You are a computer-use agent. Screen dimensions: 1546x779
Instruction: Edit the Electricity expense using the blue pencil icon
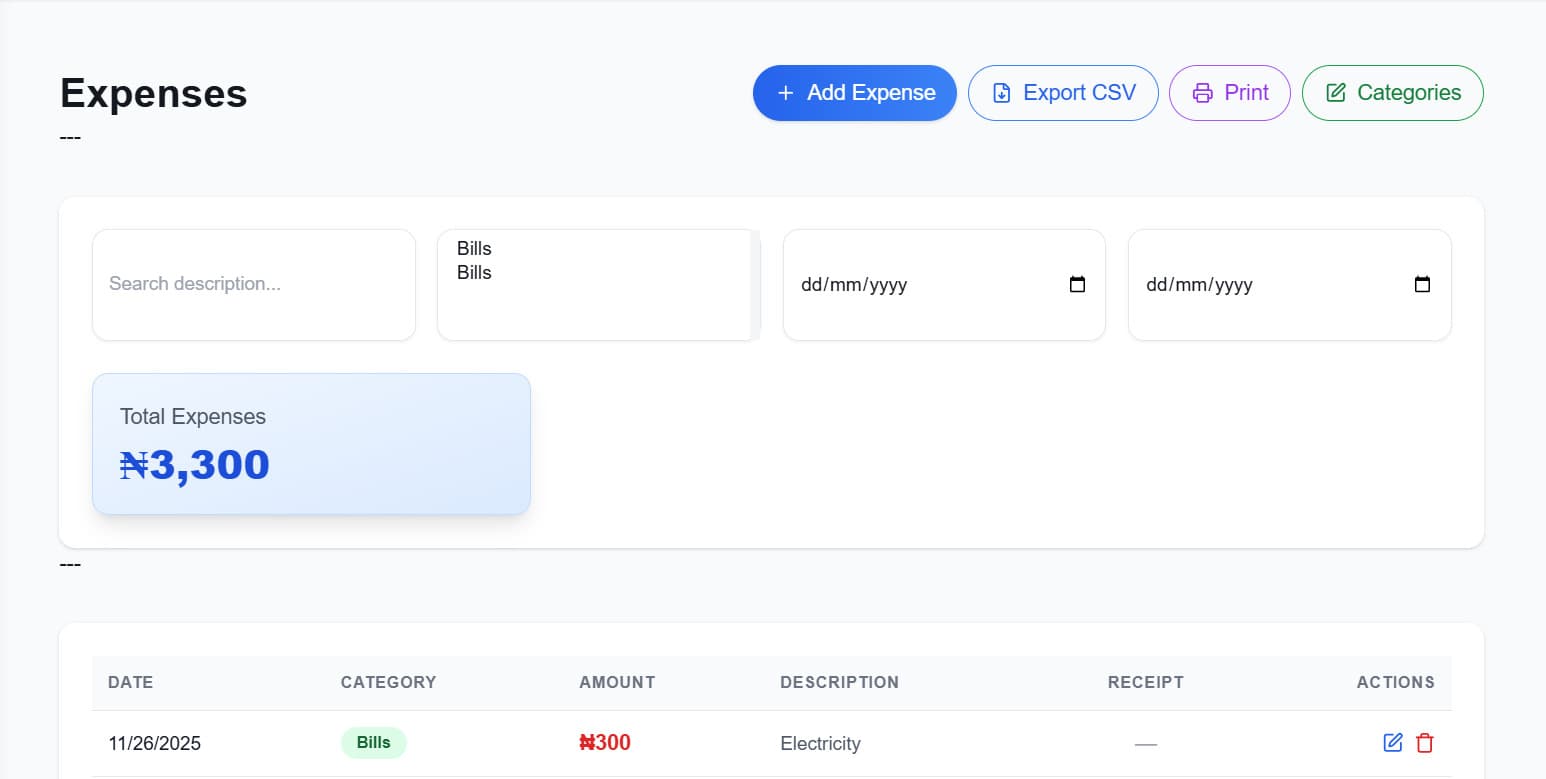coord(1393,743)
